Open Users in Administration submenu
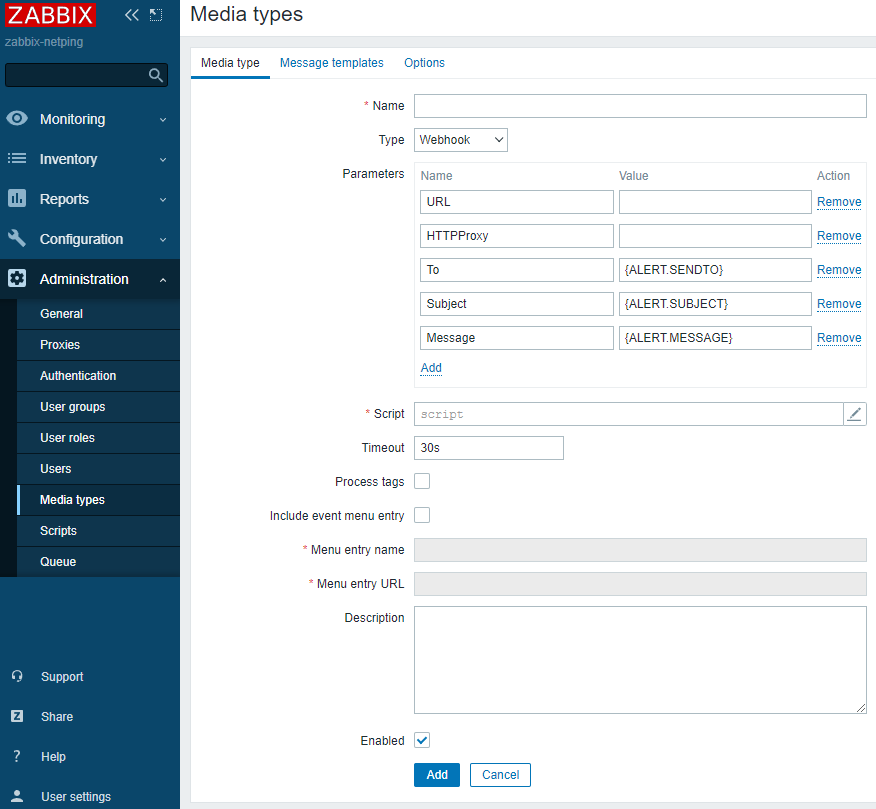Image resolution: width=876 pixels, height=809 pixels. [56, 469]
